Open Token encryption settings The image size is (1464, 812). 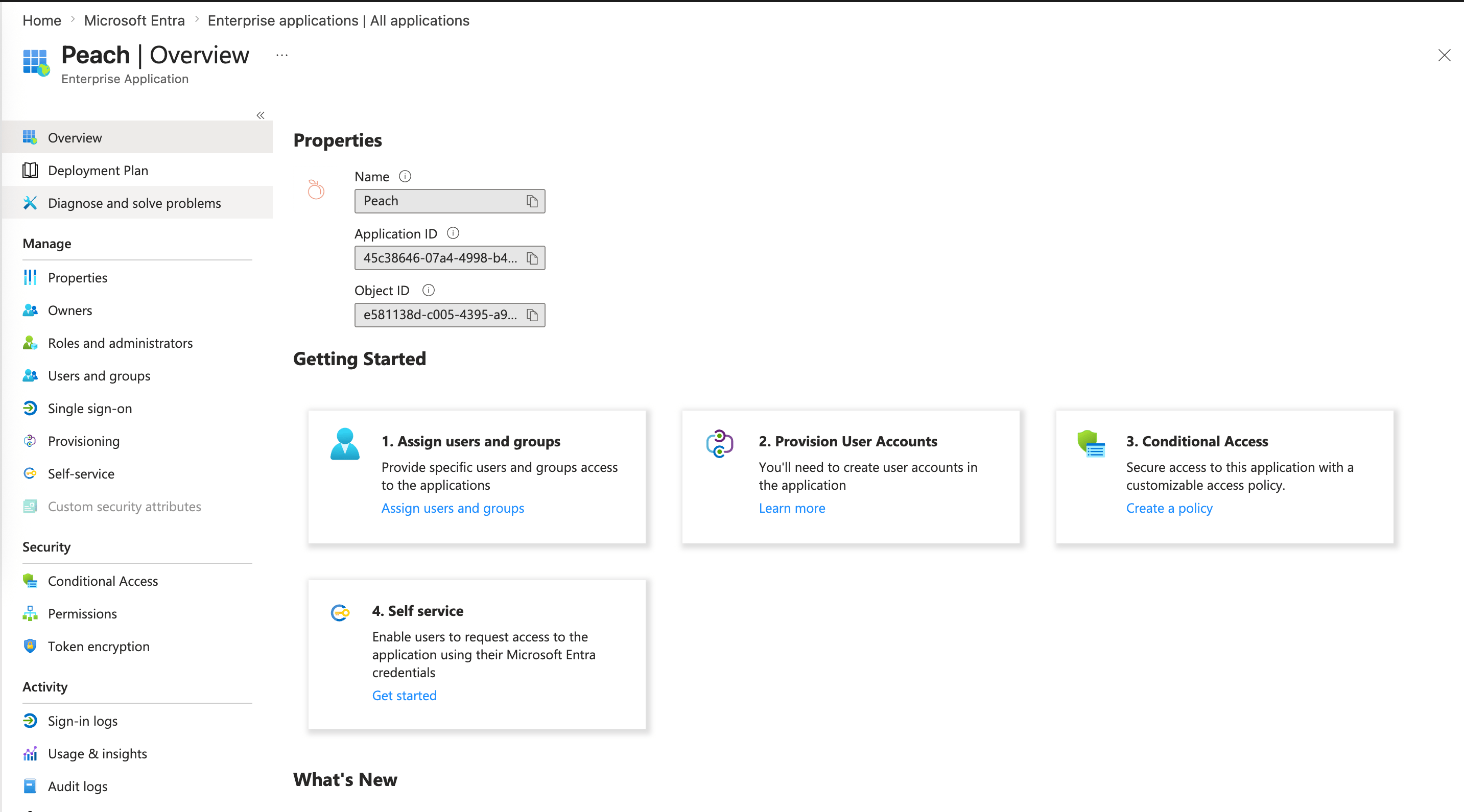137,646
